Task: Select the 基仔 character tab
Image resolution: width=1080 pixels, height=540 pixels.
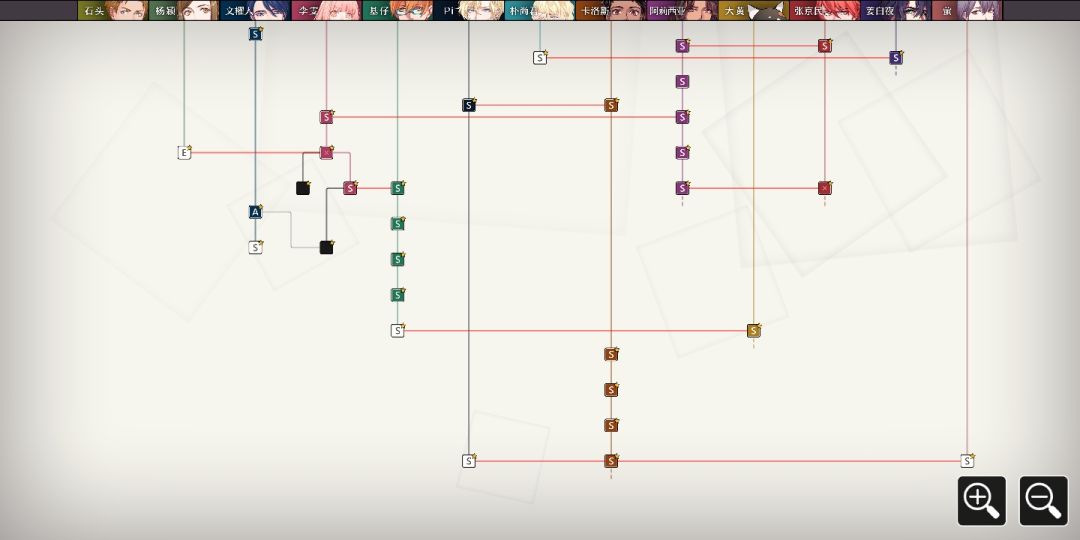Action: 397,10
